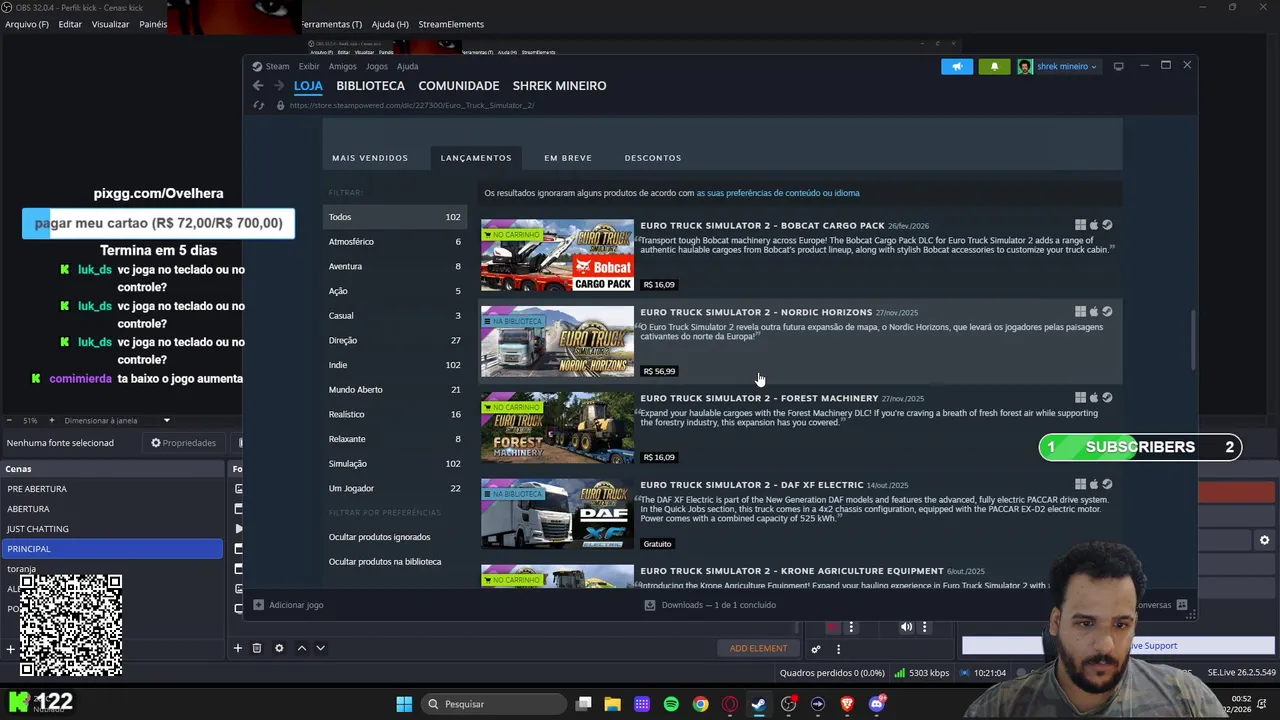Open Windows Start menu
The width and height of the screenshot is (1280, 720).
[x=404, y=704]
